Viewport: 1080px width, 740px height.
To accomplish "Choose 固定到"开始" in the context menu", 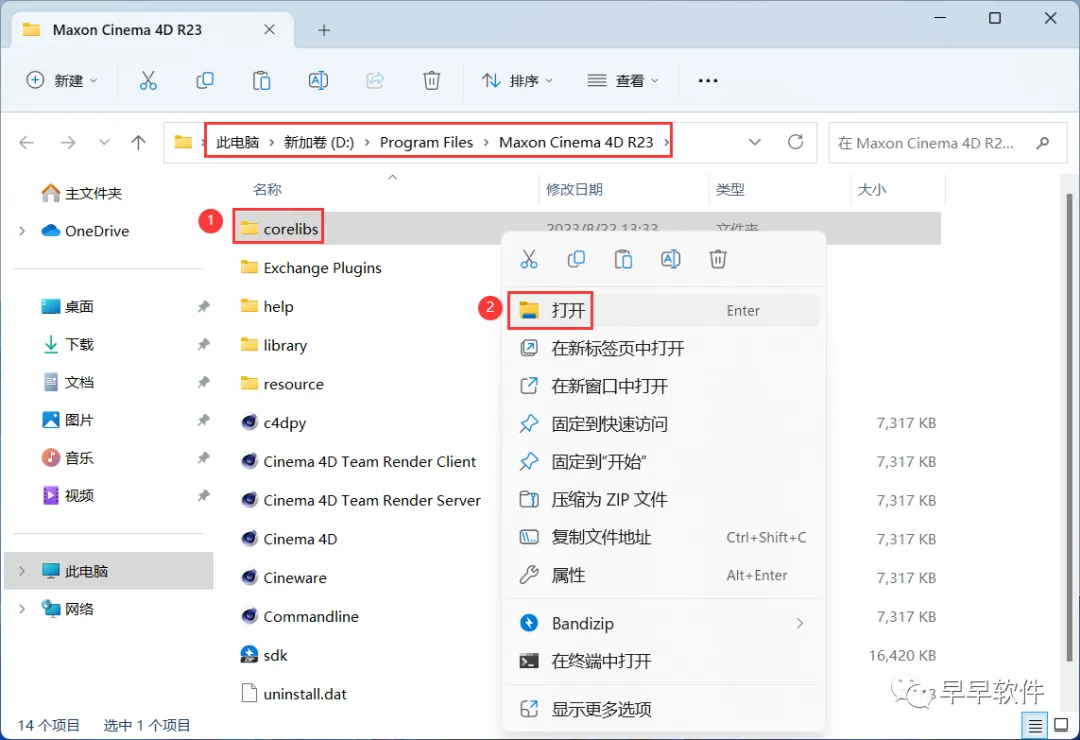I will [665, 461].
